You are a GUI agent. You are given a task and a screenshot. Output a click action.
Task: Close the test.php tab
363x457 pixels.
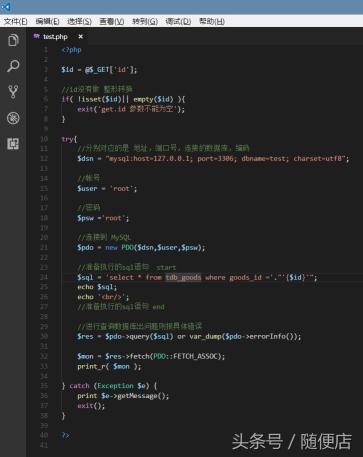coord(80,36)
